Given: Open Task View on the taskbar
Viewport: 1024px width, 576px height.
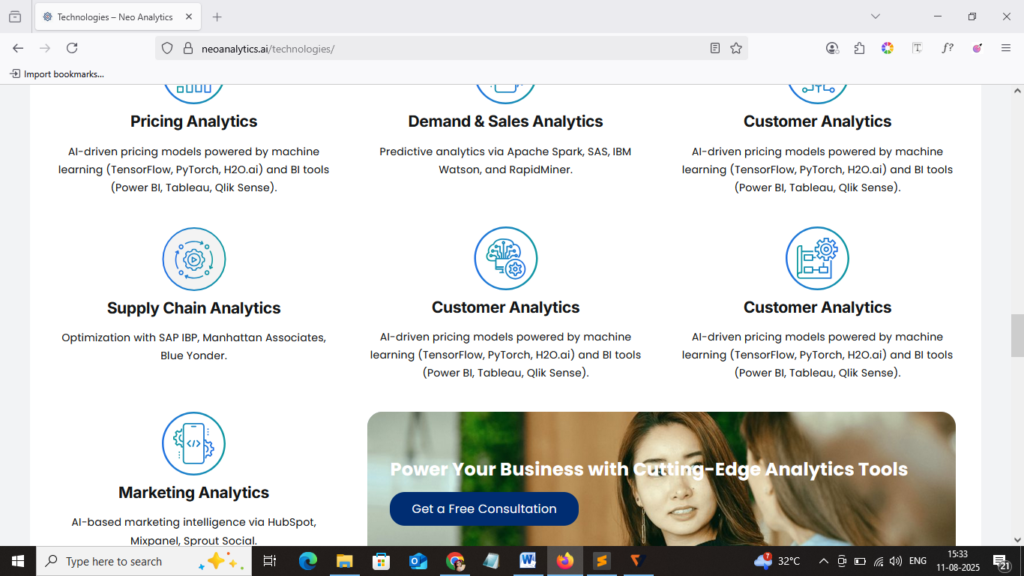Looking at the screenshot, I should pos(269,561).
